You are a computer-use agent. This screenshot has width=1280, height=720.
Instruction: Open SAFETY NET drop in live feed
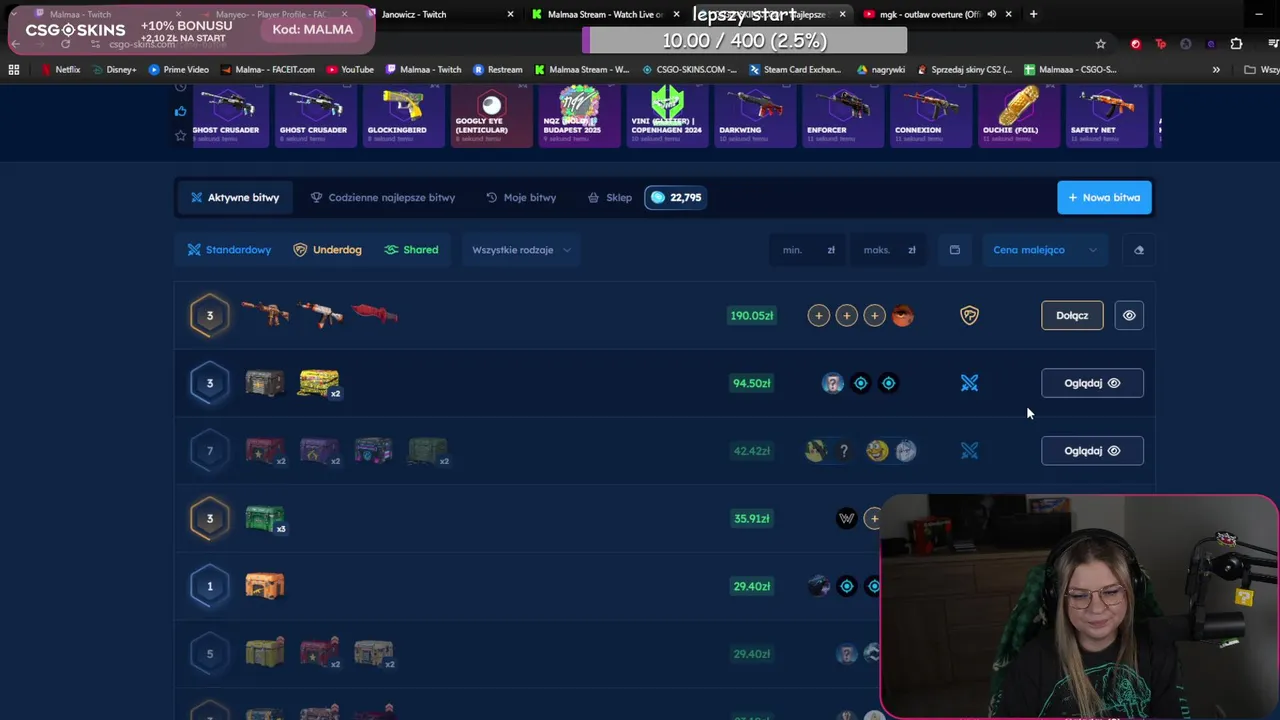[x=1106, y=115]
